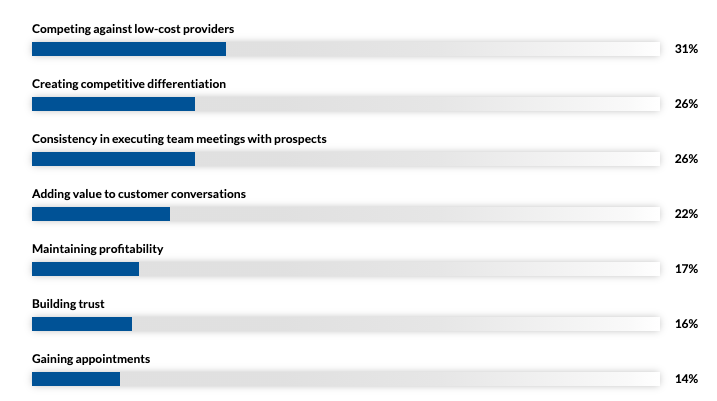Click the blue bar for low-cost providers
This screenshot has height=401, width=717.
click(x=129, y=49)
